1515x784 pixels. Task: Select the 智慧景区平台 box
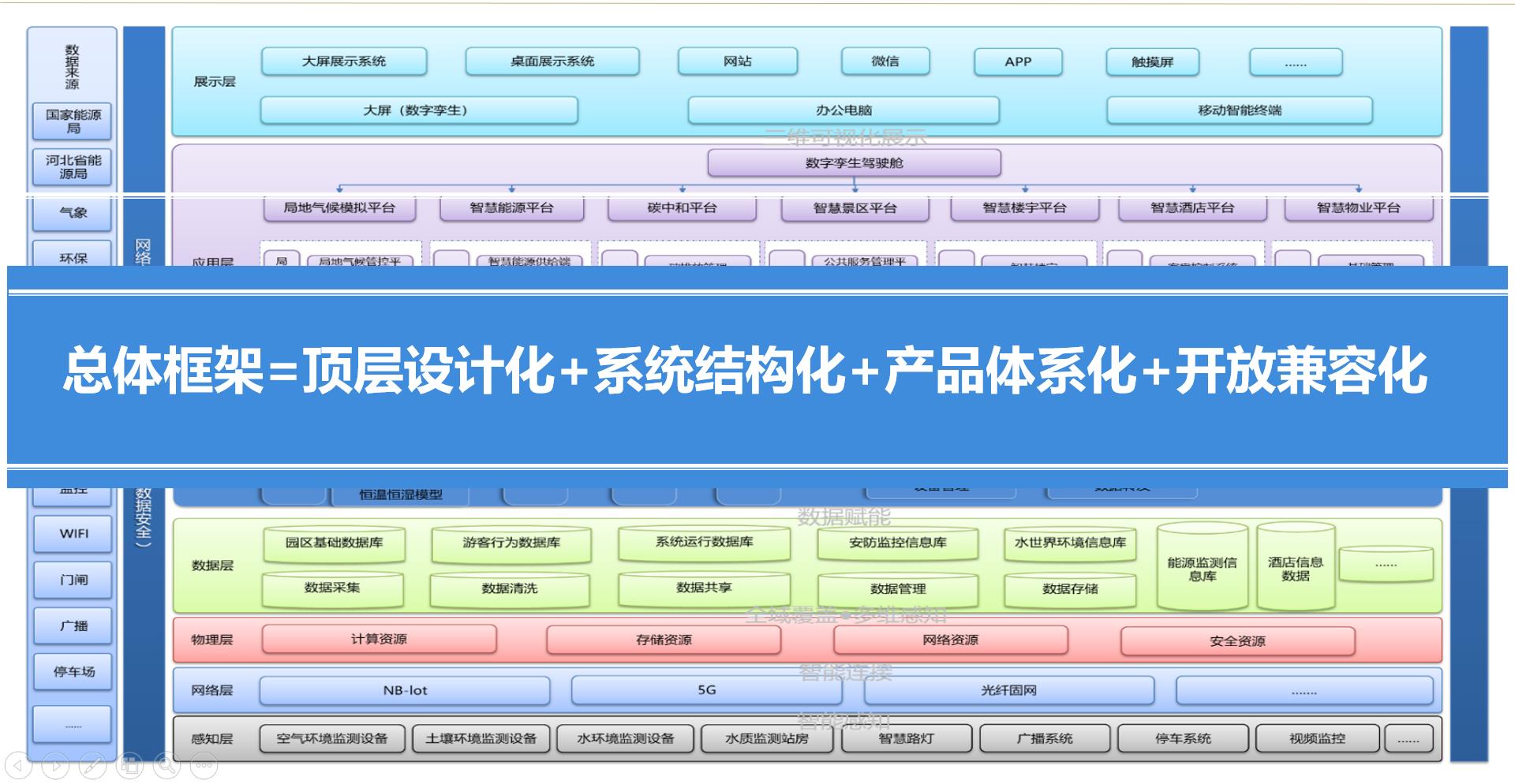click(x=855, y=208)
